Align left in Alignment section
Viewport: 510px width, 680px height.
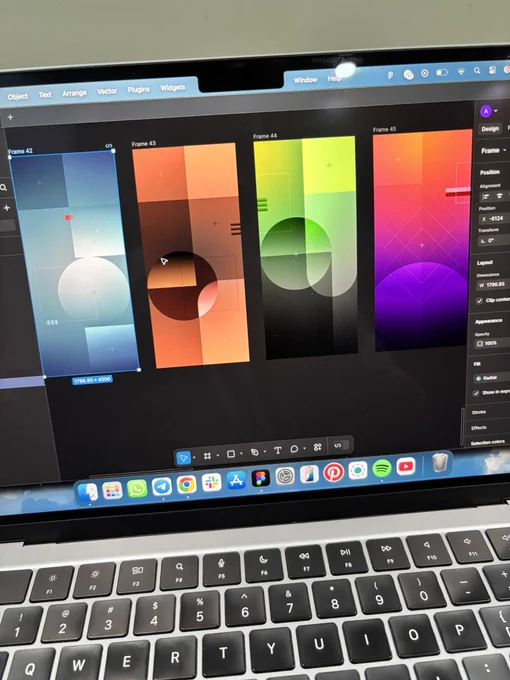tap(486, 197)
